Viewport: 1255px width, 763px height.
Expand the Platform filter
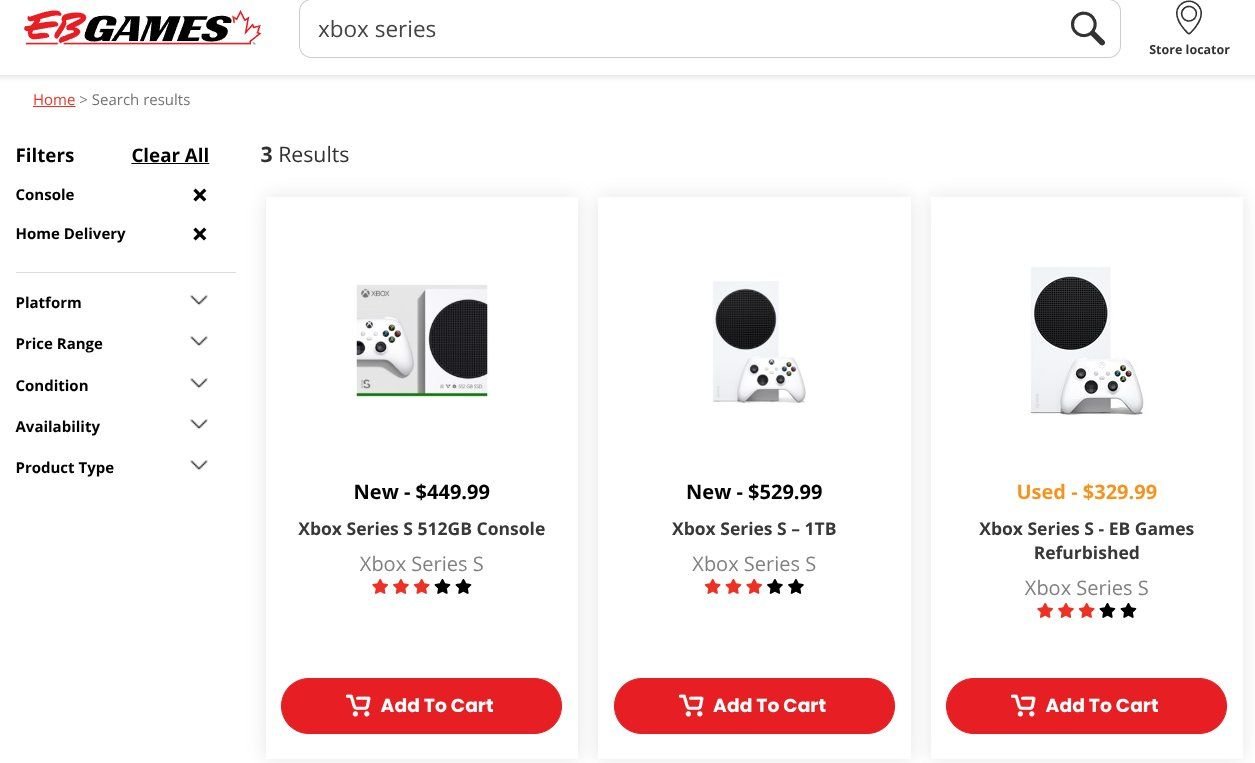[x=199, y=301]
